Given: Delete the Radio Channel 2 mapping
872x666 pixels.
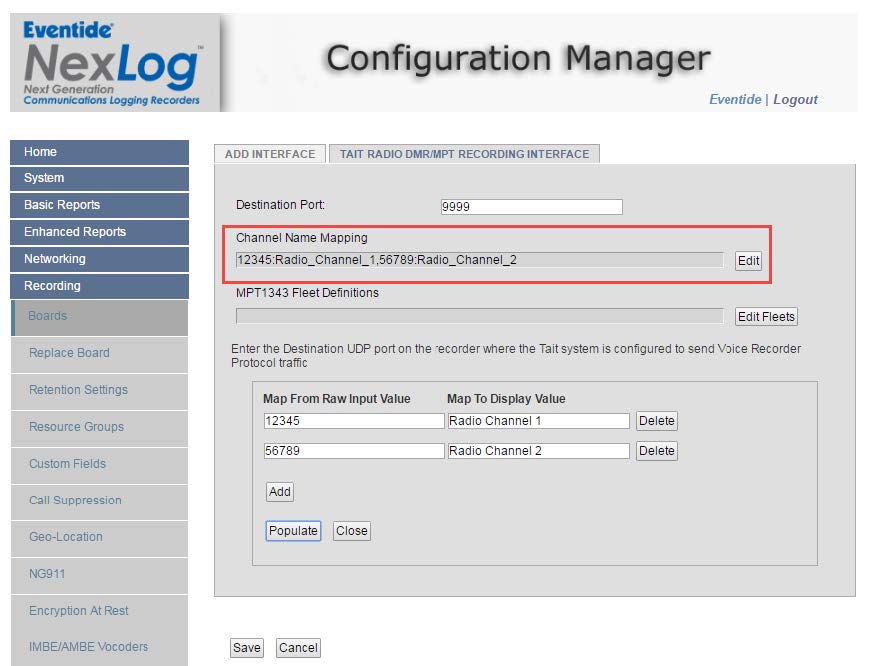Looking at the screenshot, I should [656, 451].
